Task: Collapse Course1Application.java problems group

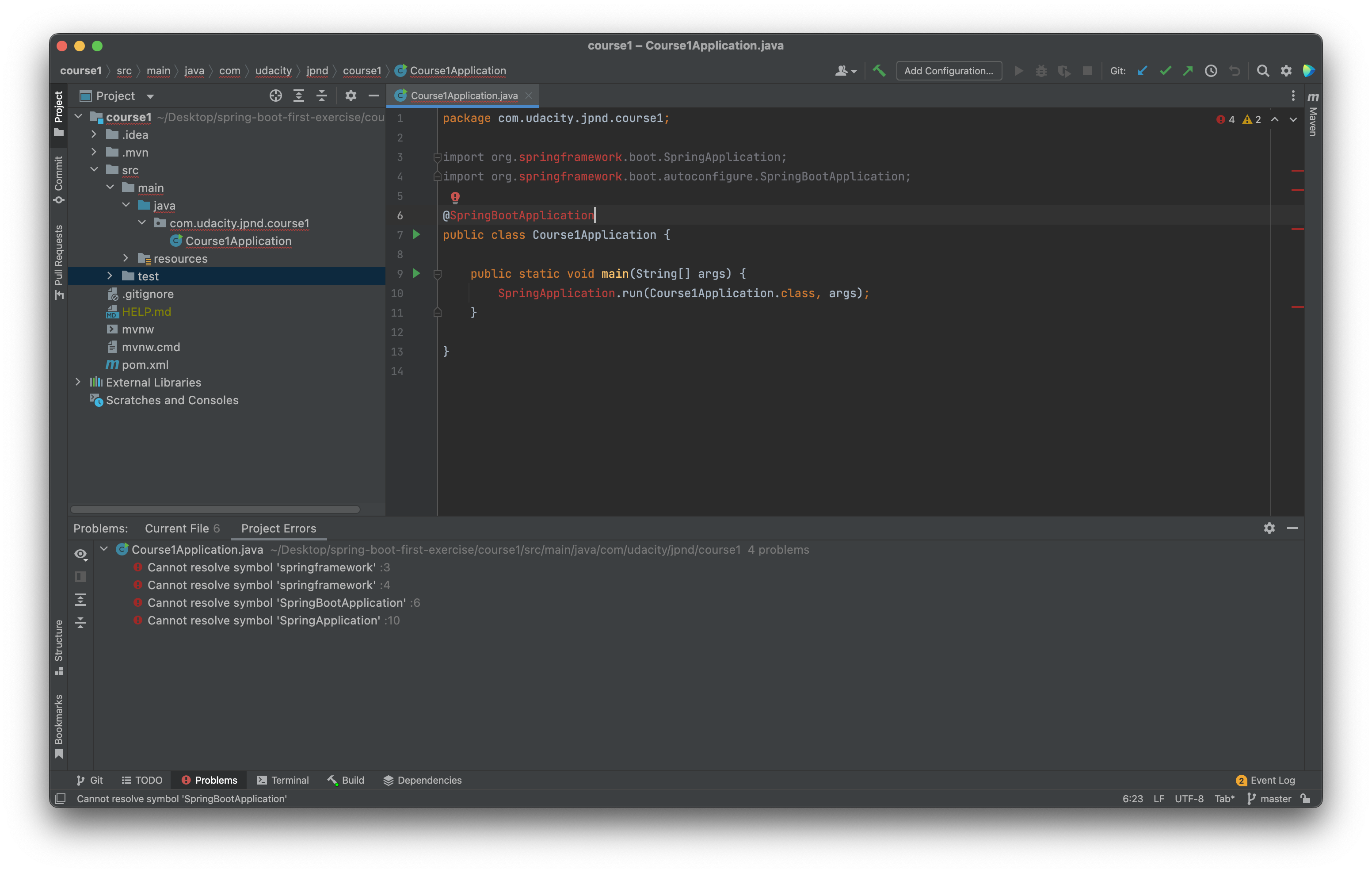Action: (x=104, y=549)
